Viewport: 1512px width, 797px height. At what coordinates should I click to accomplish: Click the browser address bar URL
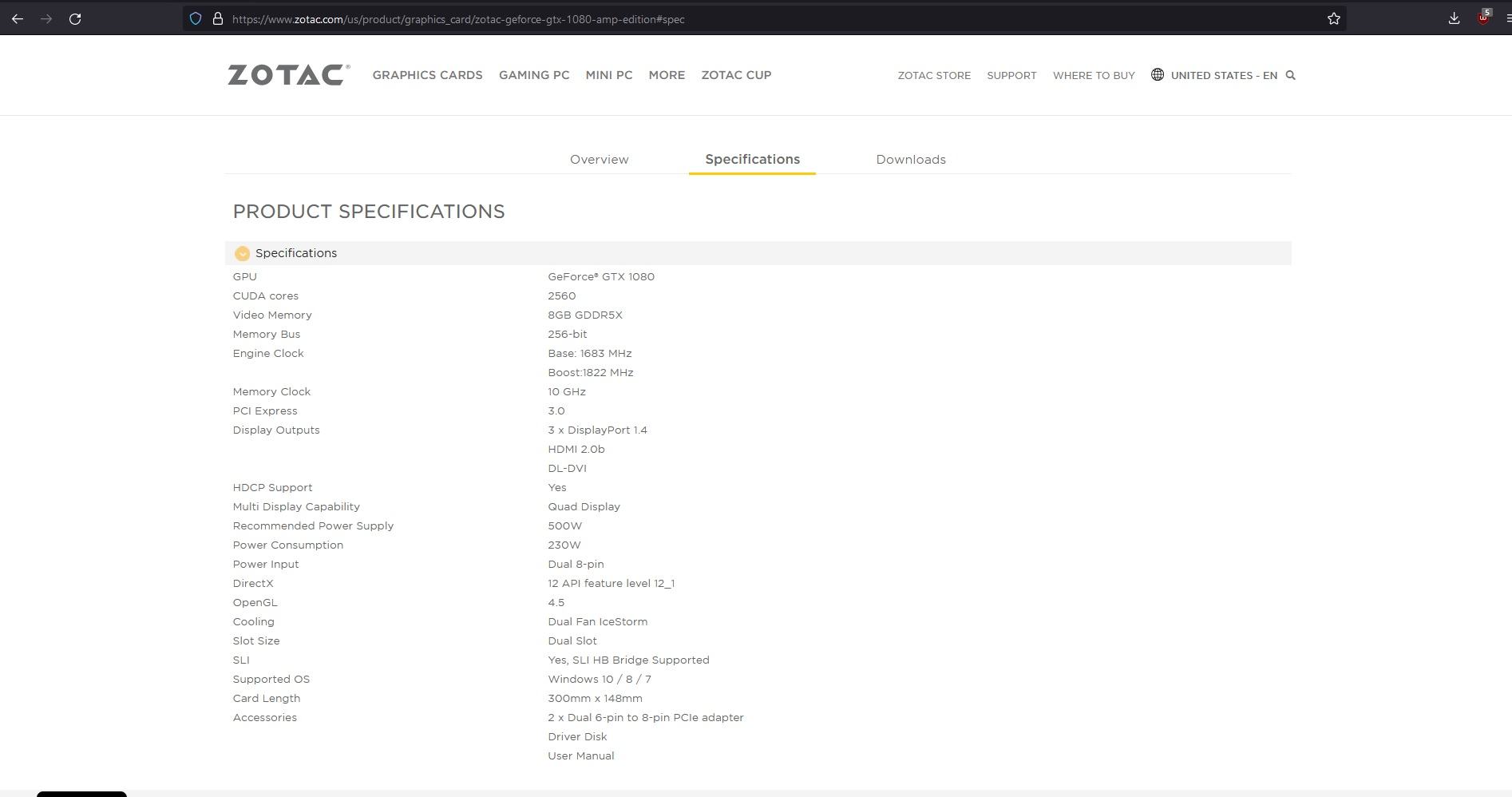click(x=458, y=19)
